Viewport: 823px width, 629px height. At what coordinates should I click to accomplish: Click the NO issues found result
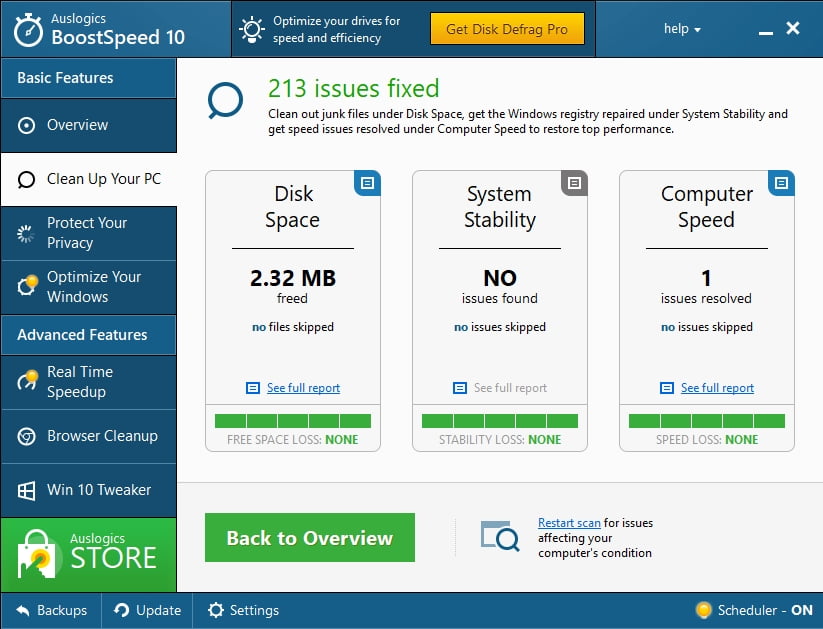click(x=500, y=286)
